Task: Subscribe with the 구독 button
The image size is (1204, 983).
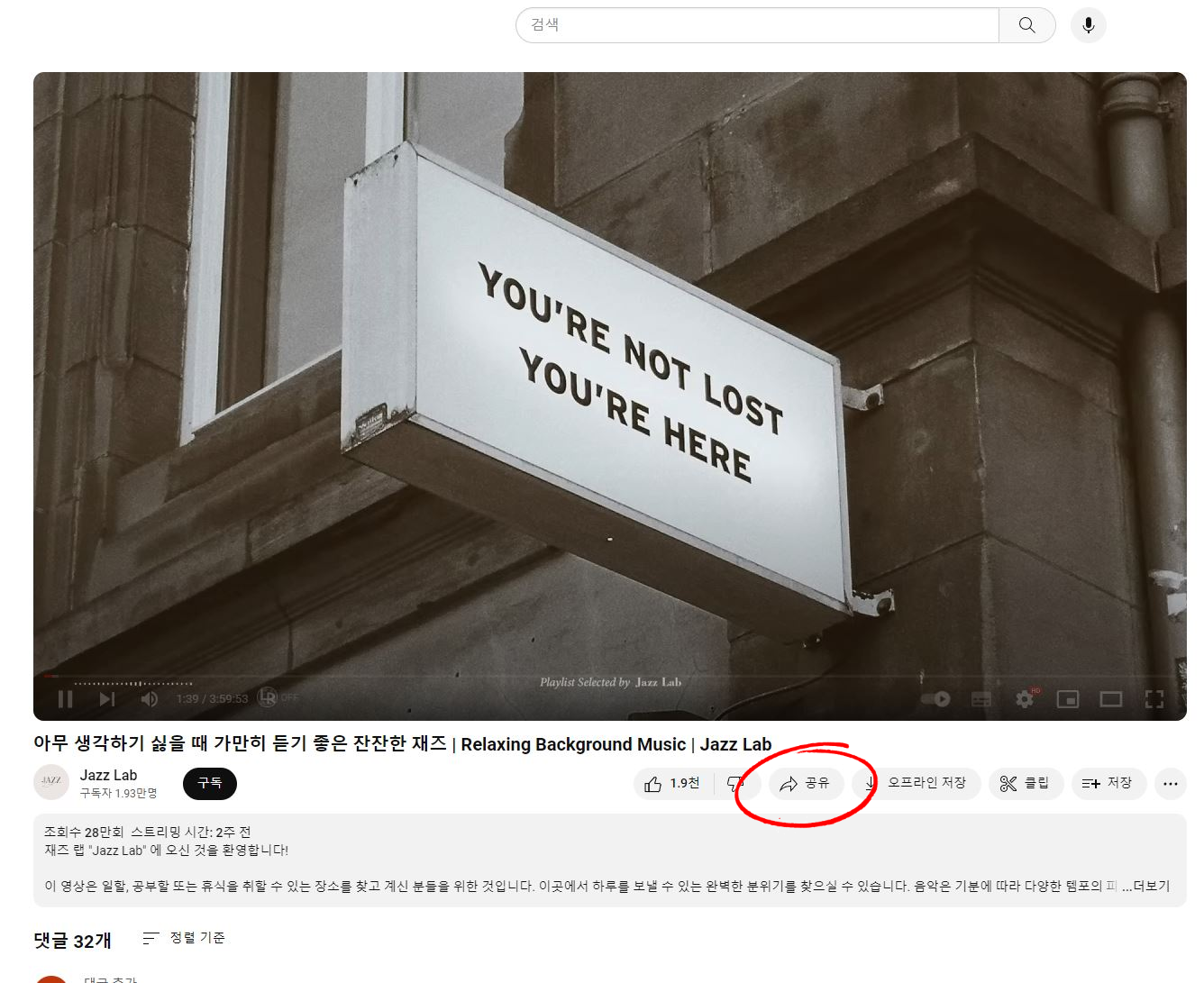Action: (x=210, y=784)
